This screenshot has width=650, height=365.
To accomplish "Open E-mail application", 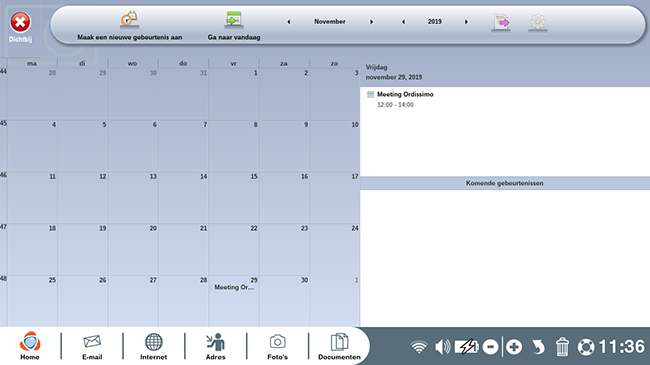I will (x=92, y=346).
